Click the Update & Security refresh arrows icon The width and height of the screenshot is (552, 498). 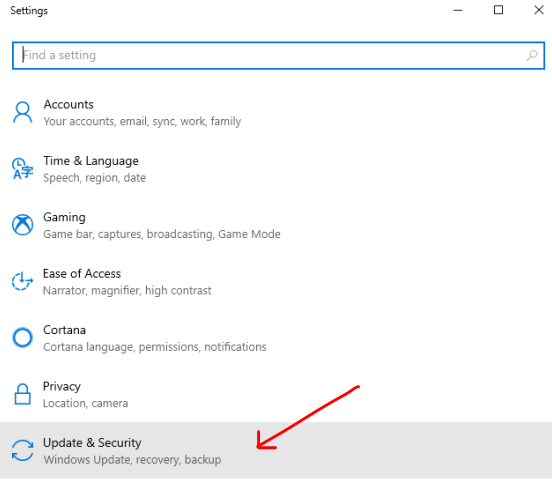point(23,450)
